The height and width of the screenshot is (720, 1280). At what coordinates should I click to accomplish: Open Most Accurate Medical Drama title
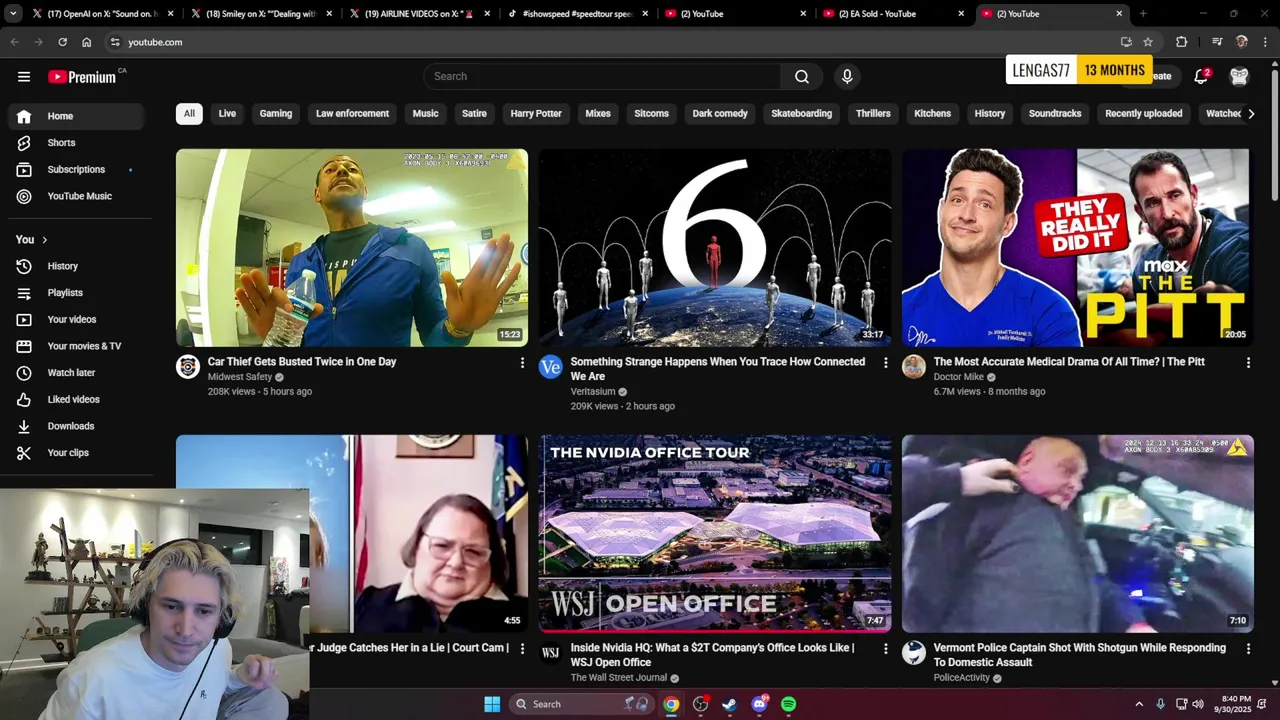pos(1069,362)
